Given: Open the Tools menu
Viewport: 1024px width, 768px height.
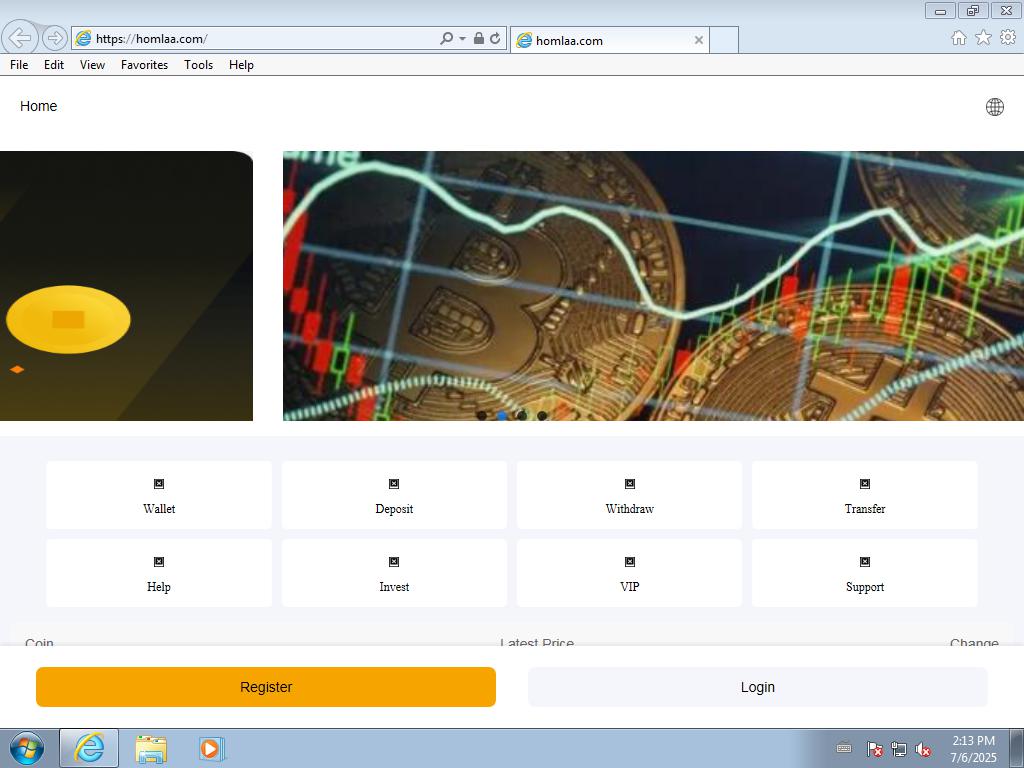Looking at the screenshot, I should coord(198,65).
